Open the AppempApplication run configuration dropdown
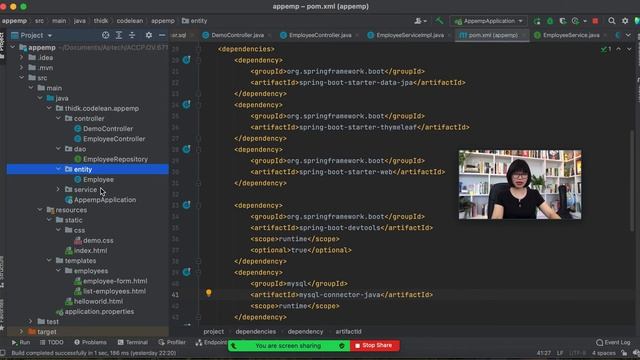The width and height of the screenshot is (640, 360). tap(489, 21)
